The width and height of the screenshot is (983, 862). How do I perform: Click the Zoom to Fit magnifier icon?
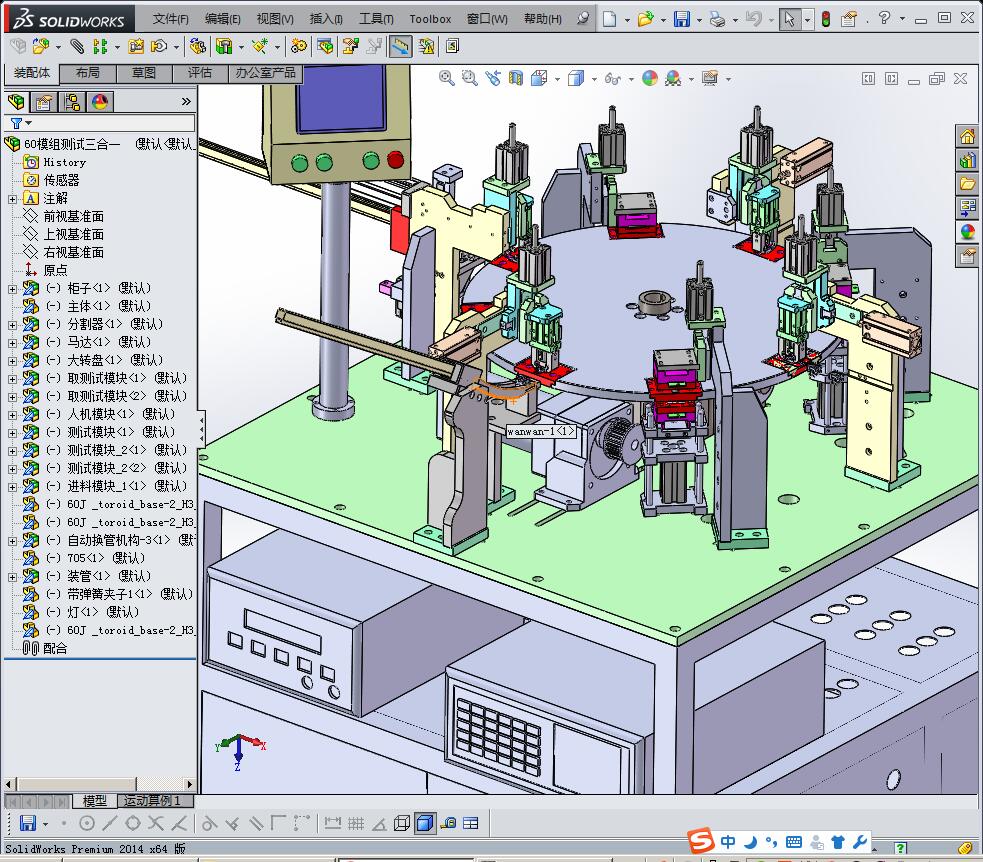447,78
